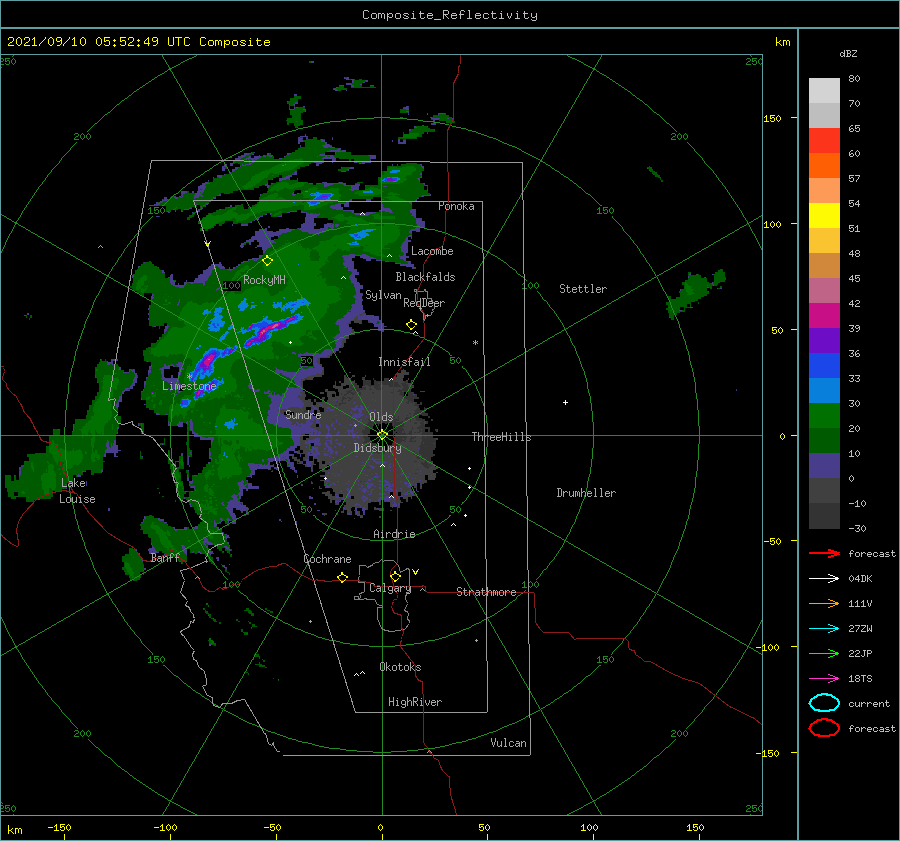The image size is (900, 841).
Task: Click the white asterisk marker above Limestone
Action: coord(189,376)
